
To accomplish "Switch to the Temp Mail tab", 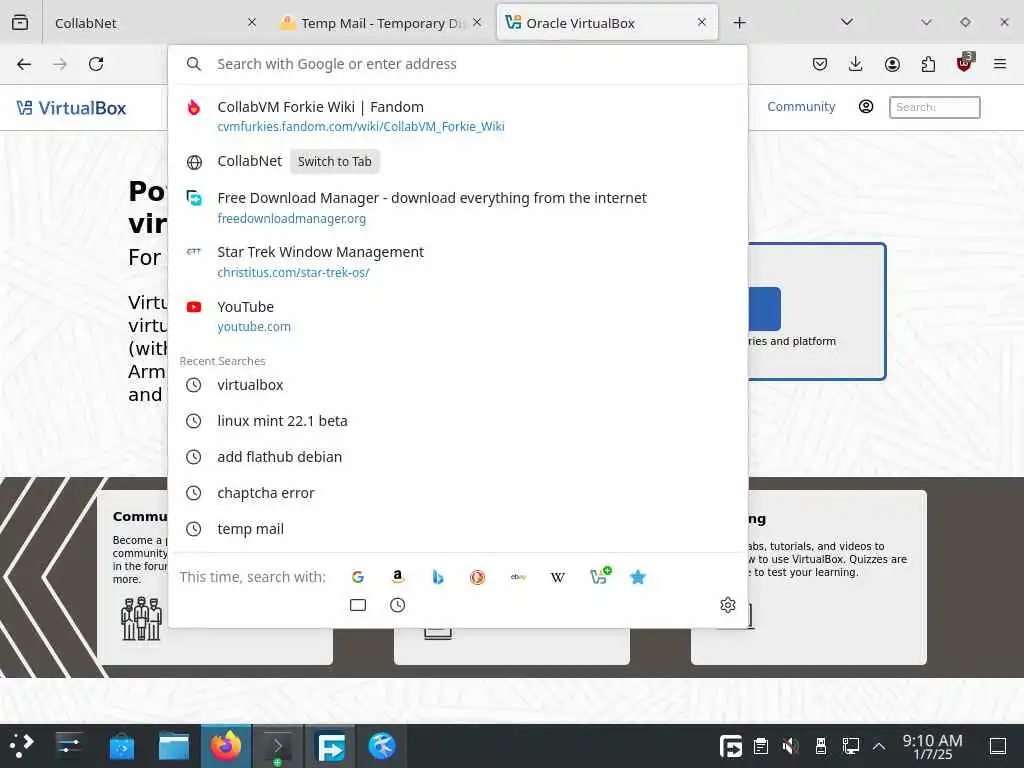I will [382, 23].
